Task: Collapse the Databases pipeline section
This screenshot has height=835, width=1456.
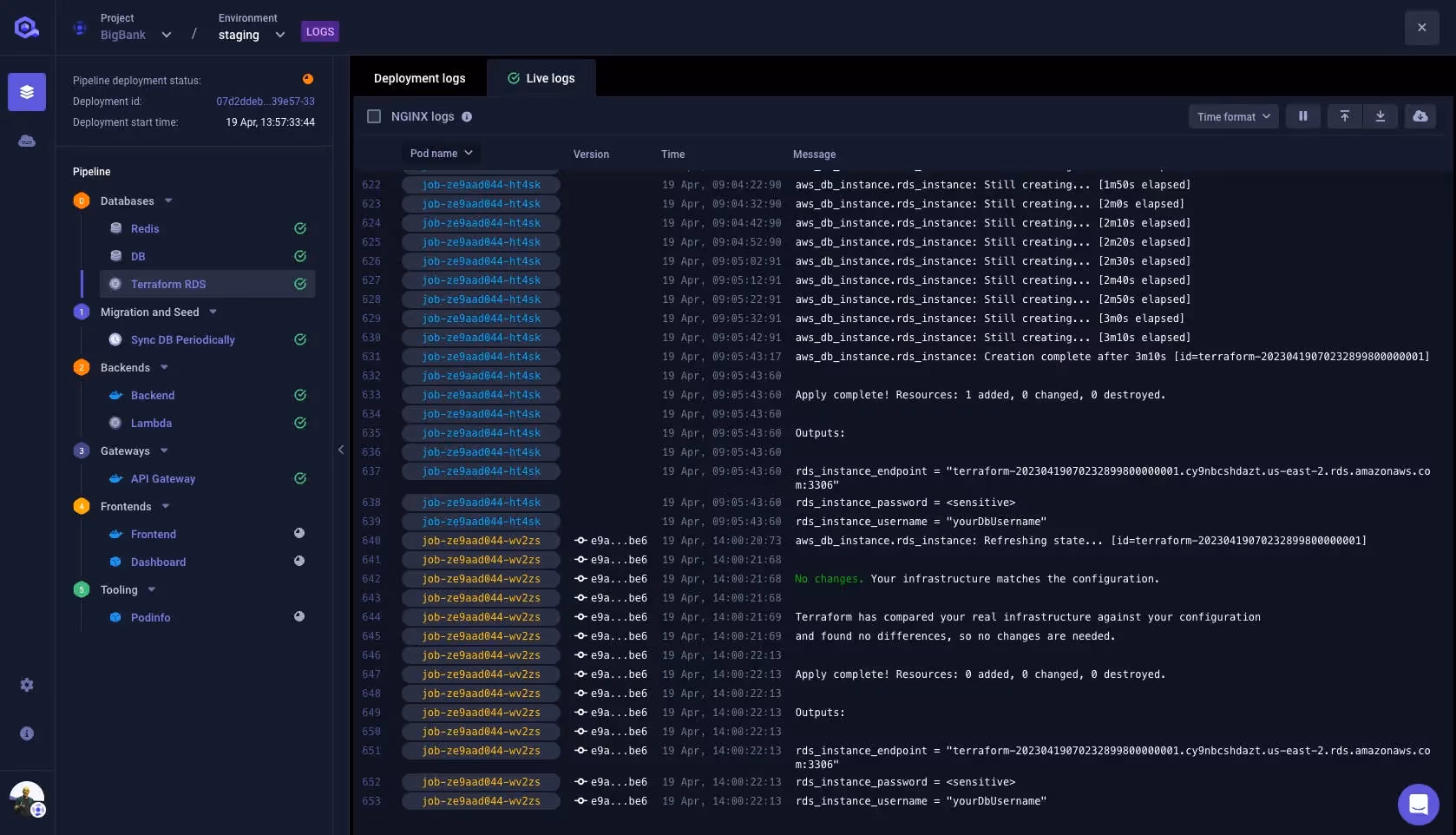Action: (x=168, y=201)
